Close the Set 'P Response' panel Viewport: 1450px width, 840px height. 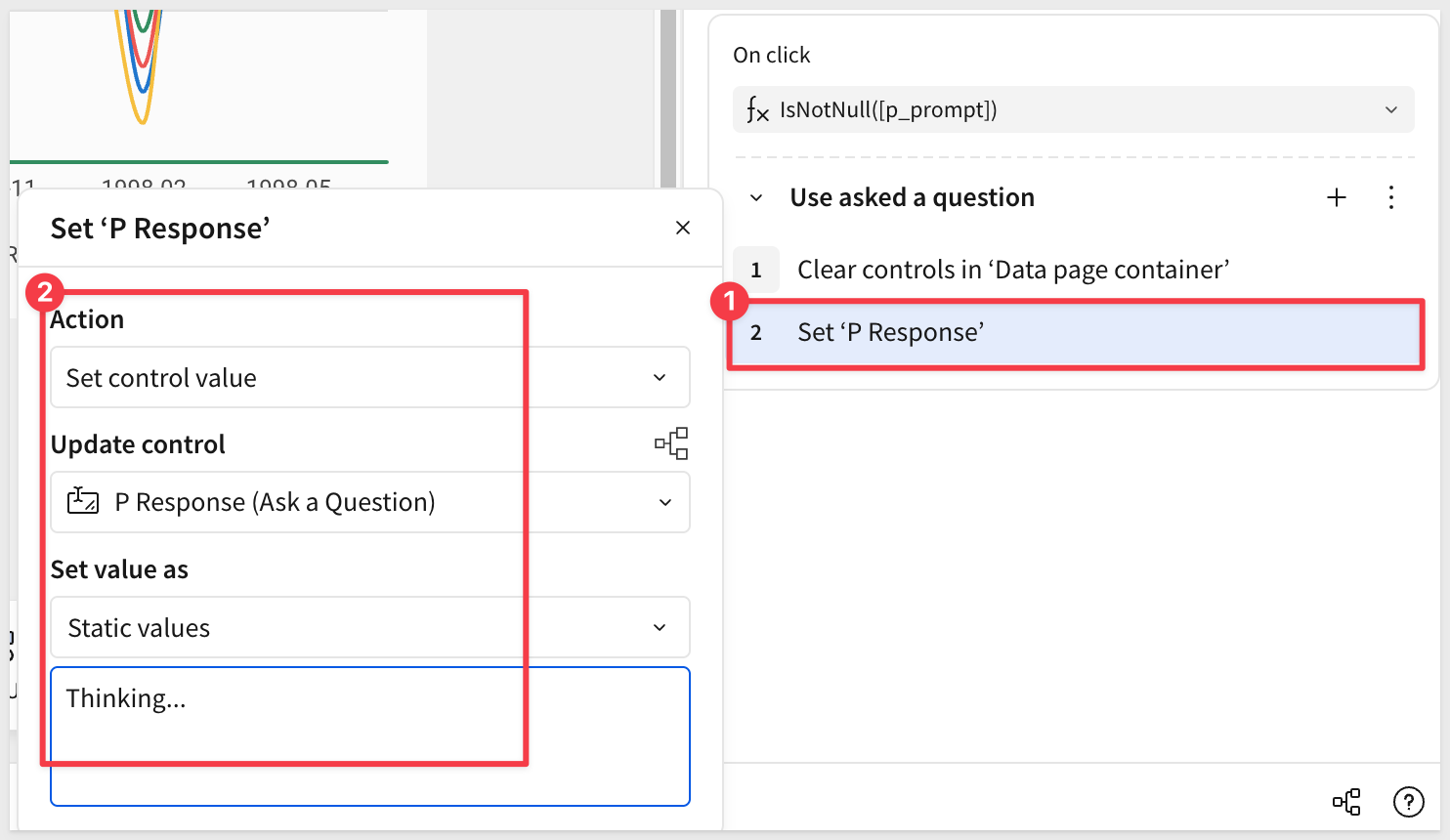click(683, 228)
